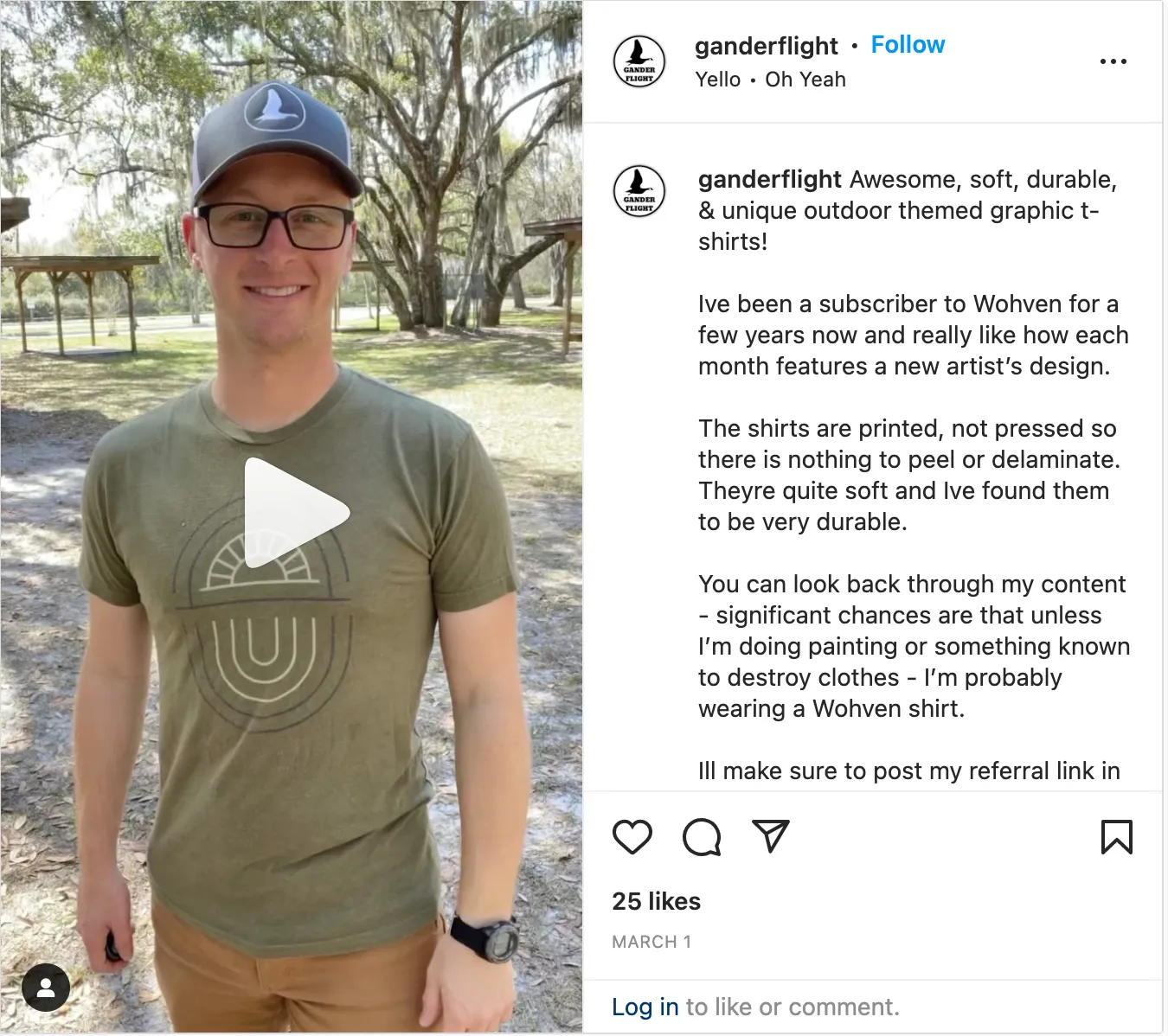Save post with bookmark icon
1168x1036 pixels.
1116,837
